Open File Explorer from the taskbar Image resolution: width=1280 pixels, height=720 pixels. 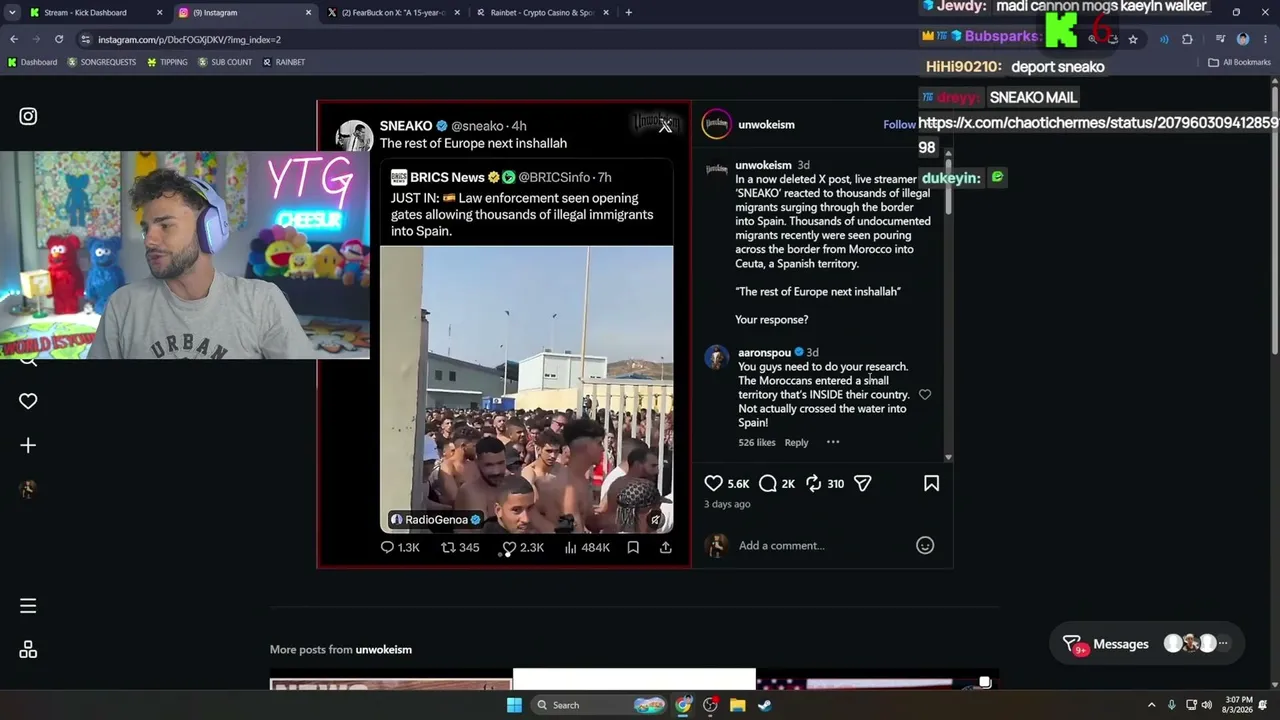tap(737, 705)
